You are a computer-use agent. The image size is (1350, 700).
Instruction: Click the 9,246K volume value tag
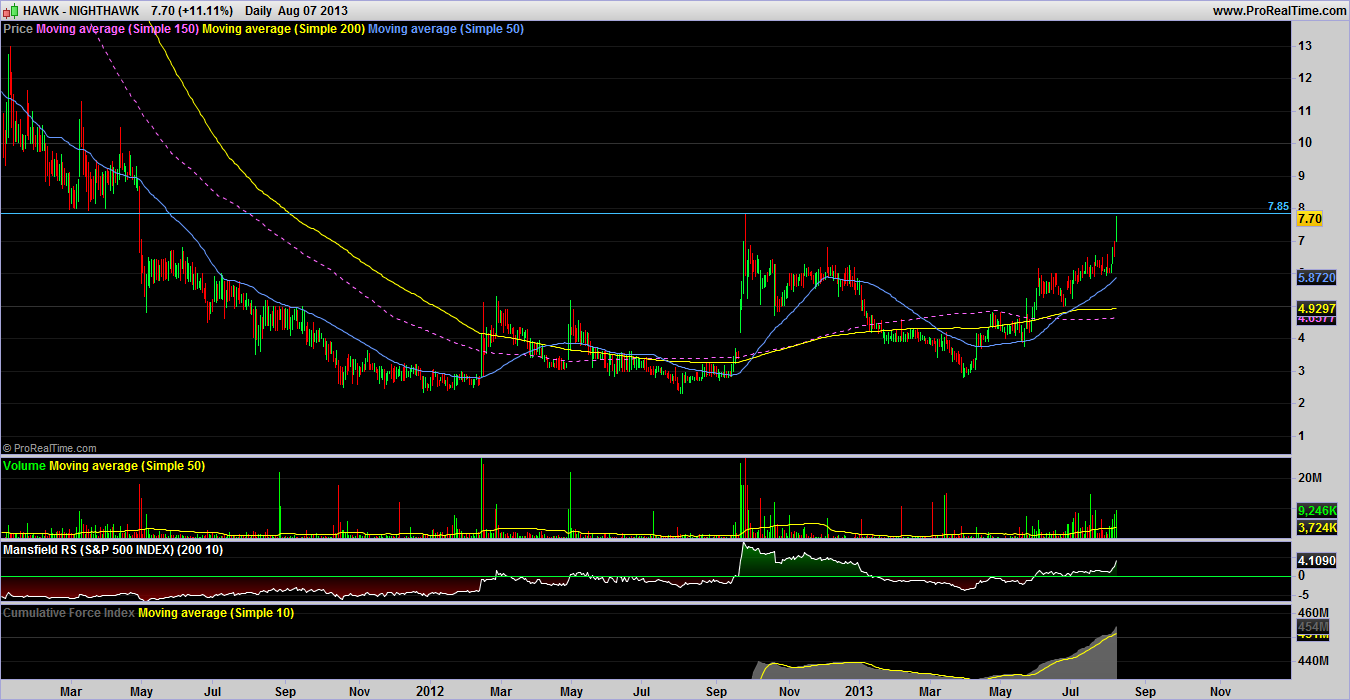point(1317,510)
